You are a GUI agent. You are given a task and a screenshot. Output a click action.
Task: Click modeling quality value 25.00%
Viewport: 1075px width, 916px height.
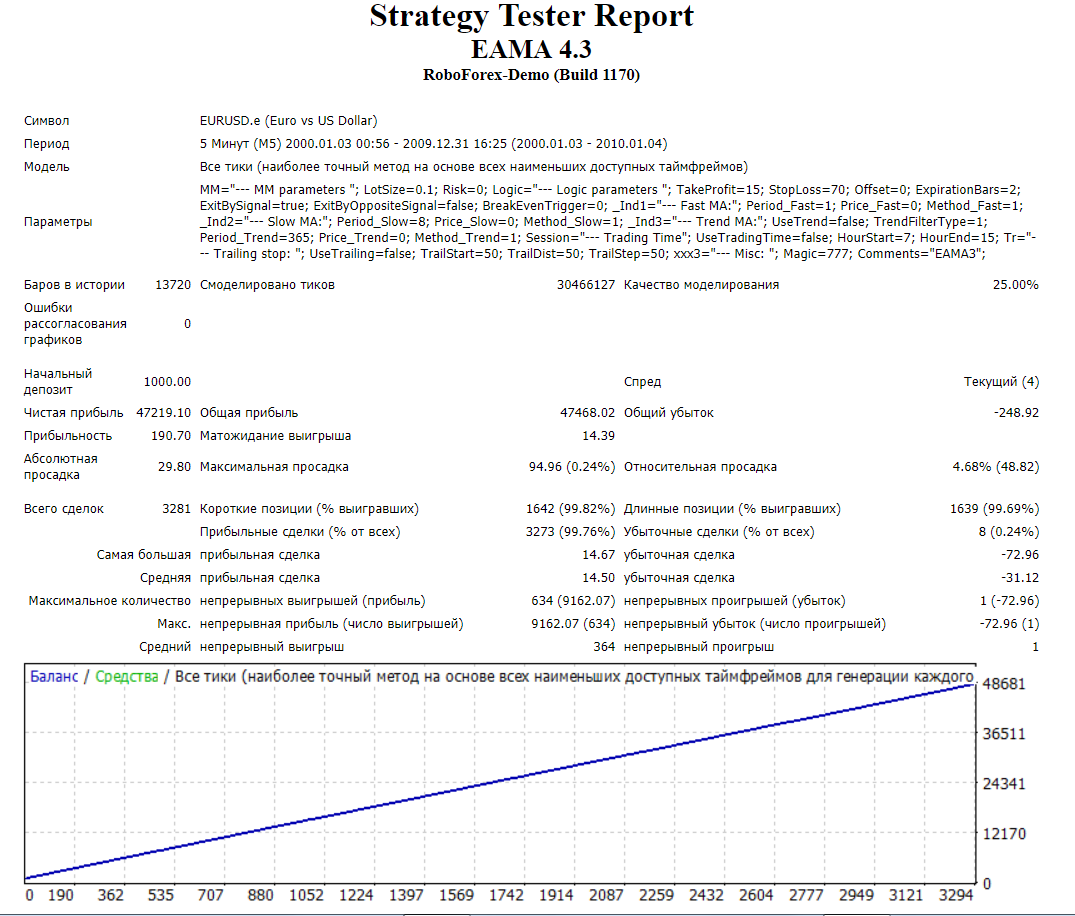click(1015, 285)
